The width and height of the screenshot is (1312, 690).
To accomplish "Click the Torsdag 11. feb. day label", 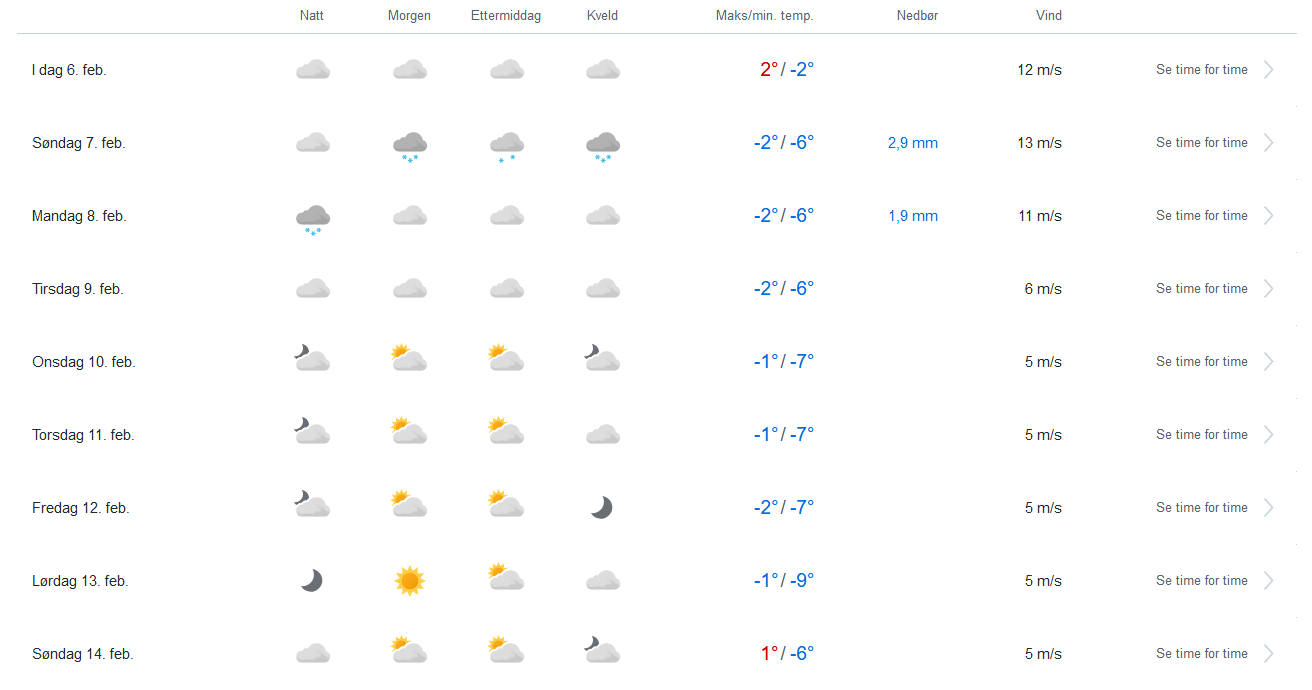I will (x=83, y=435).
